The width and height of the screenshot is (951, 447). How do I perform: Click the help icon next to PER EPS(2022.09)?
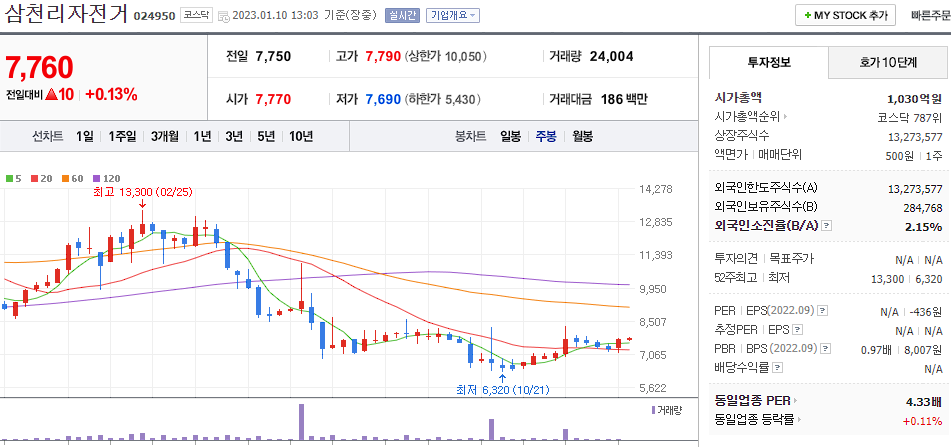[822, 311]
